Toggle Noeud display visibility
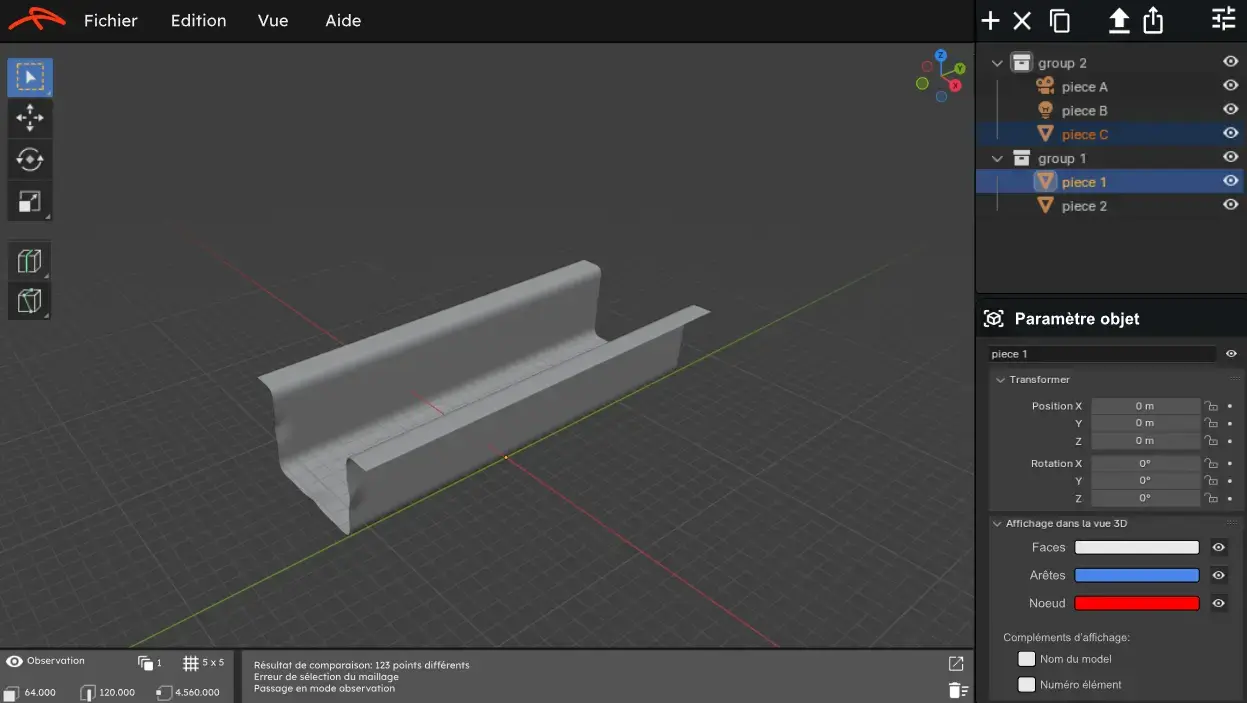 [x=1219, y=603]
